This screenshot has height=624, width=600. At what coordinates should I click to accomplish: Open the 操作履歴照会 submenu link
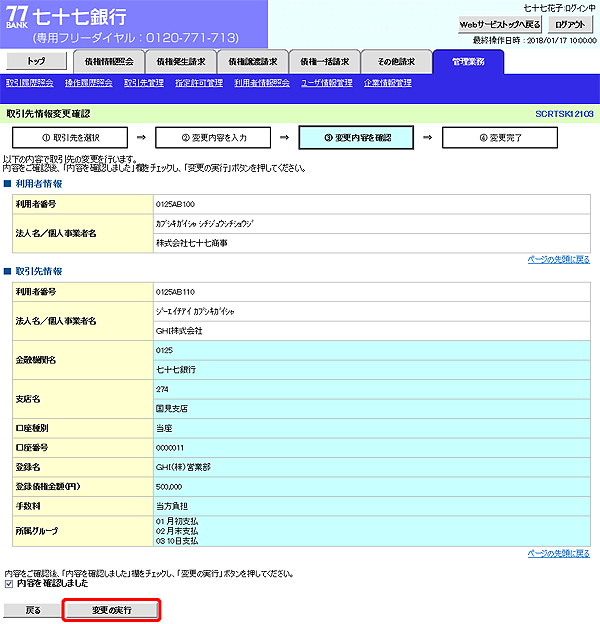(x=88, y=83)
